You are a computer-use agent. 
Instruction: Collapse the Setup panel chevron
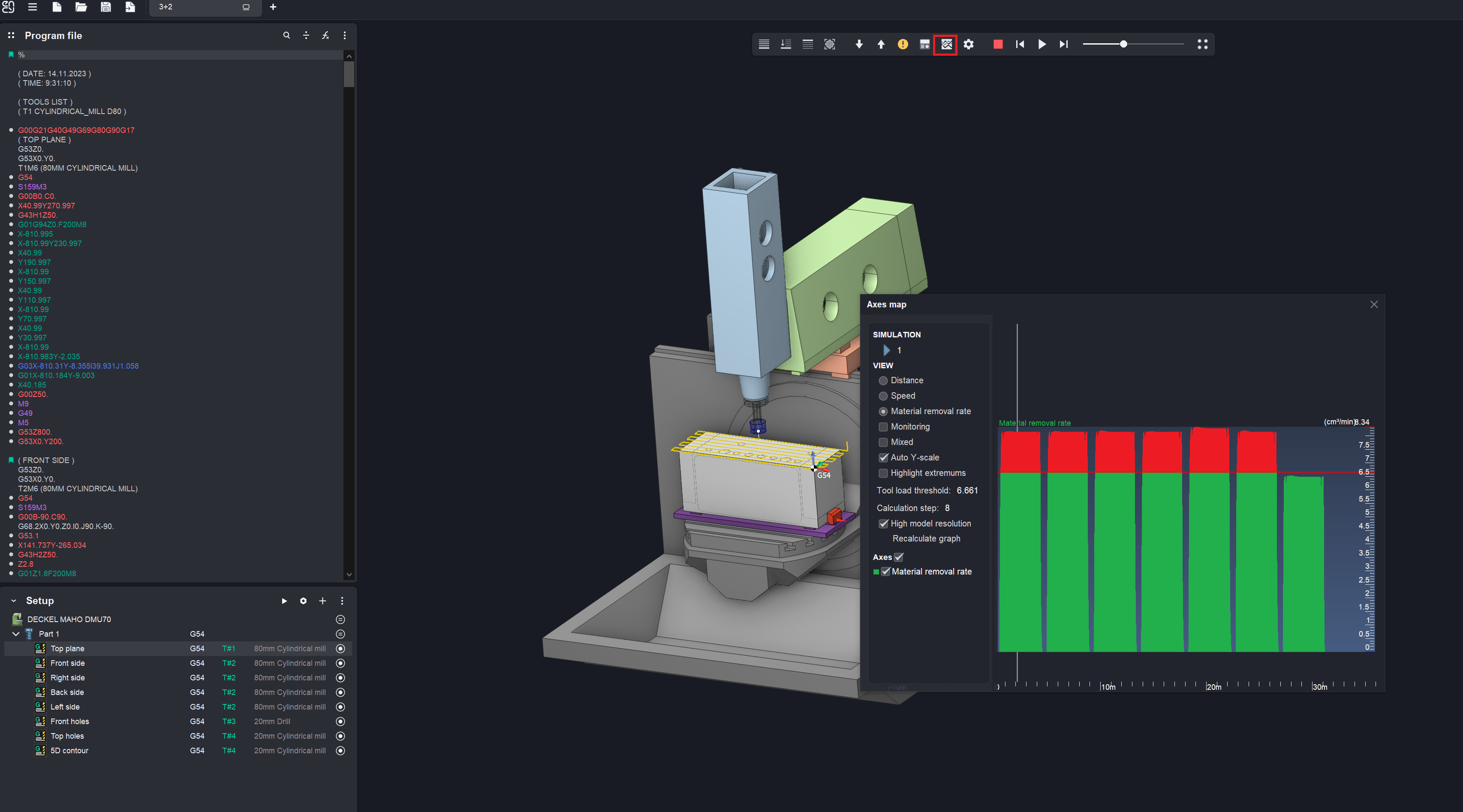[x=14, y=601]
